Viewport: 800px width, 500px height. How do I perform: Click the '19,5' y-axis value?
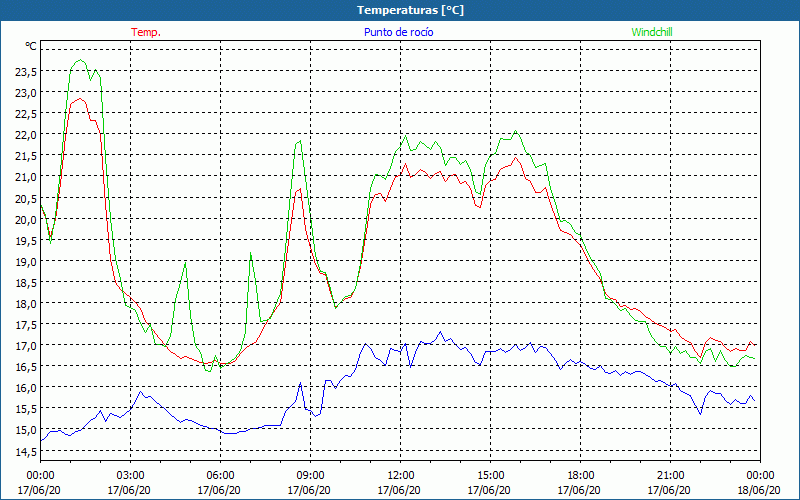click(26, 241)
